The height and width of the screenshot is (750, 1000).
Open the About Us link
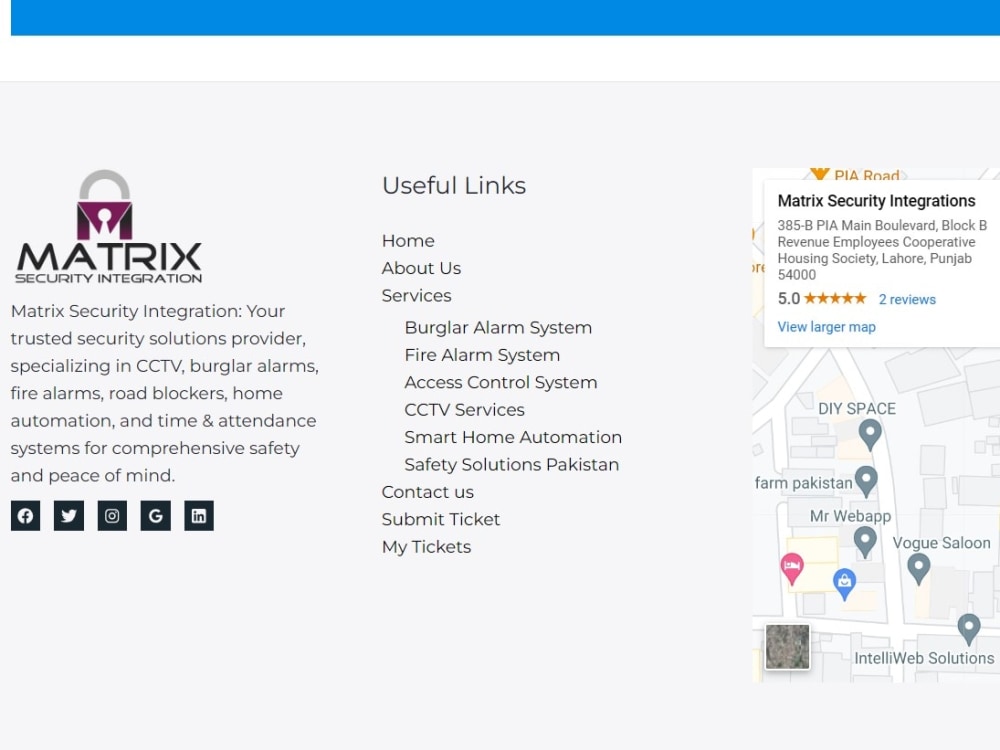click(421, 268)
